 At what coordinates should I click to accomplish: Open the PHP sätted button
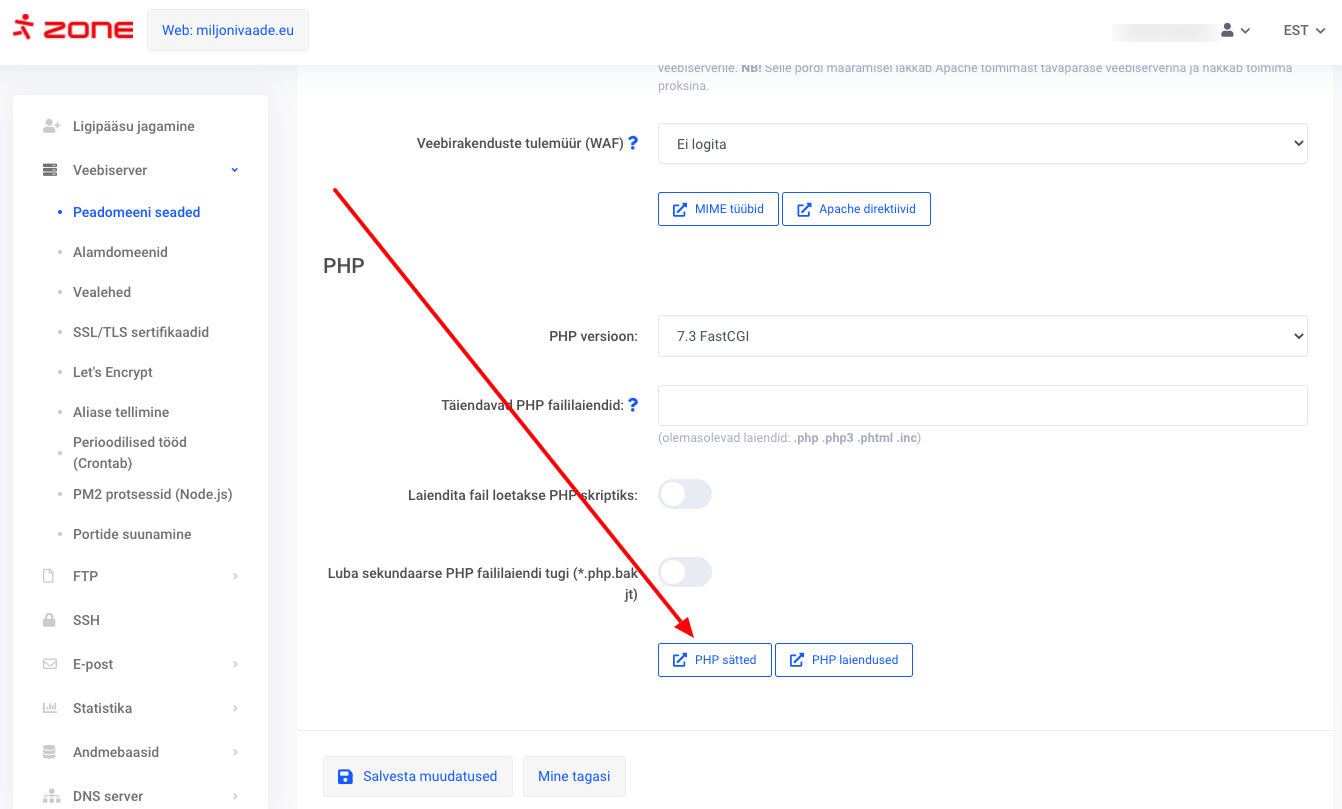(714, 660)
